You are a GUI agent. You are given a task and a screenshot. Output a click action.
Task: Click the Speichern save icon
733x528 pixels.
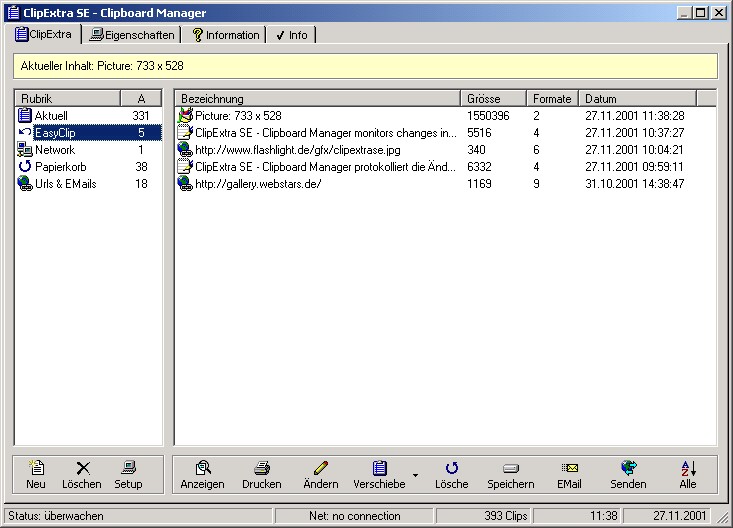coord(511,468)
